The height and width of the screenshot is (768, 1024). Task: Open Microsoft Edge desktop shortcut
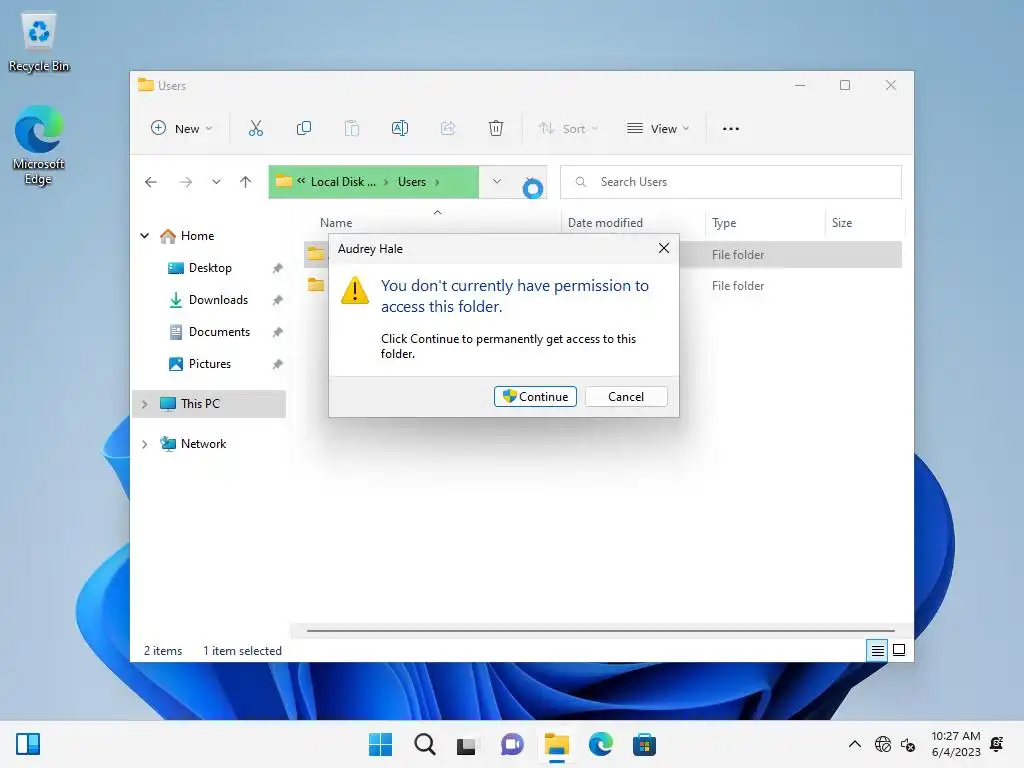pos(39,145)
